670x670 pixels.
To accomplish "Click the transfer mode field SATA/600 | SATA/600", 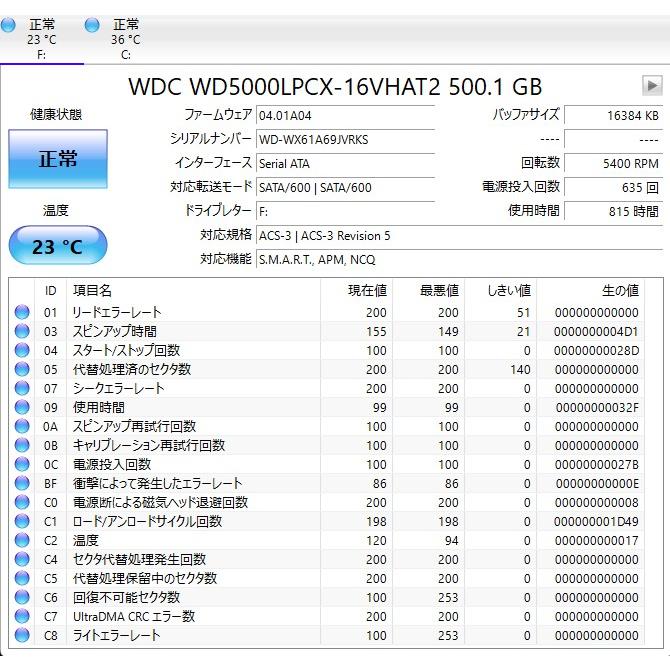I will pos(345,187).
